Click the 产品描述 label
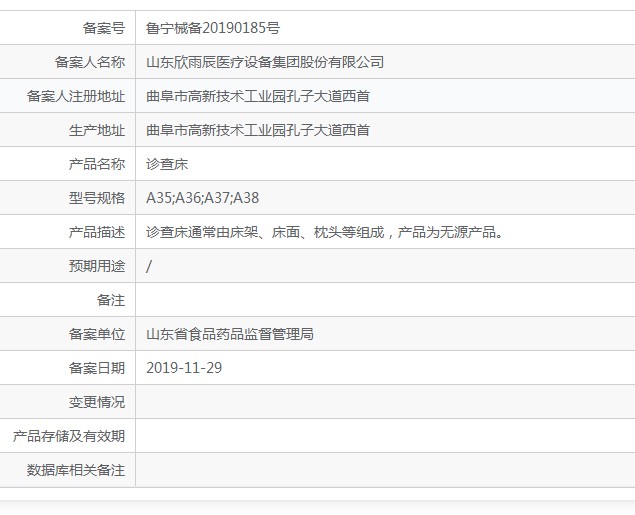Screen dimensions: 635x515 tap(97, 232)
